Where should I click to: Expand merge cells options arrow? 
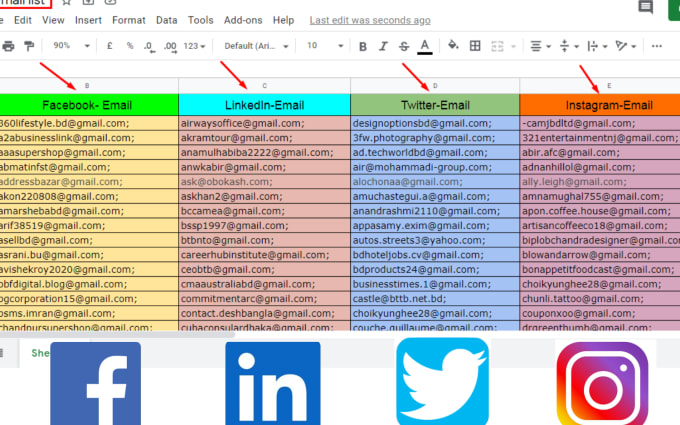coord(513,46)
